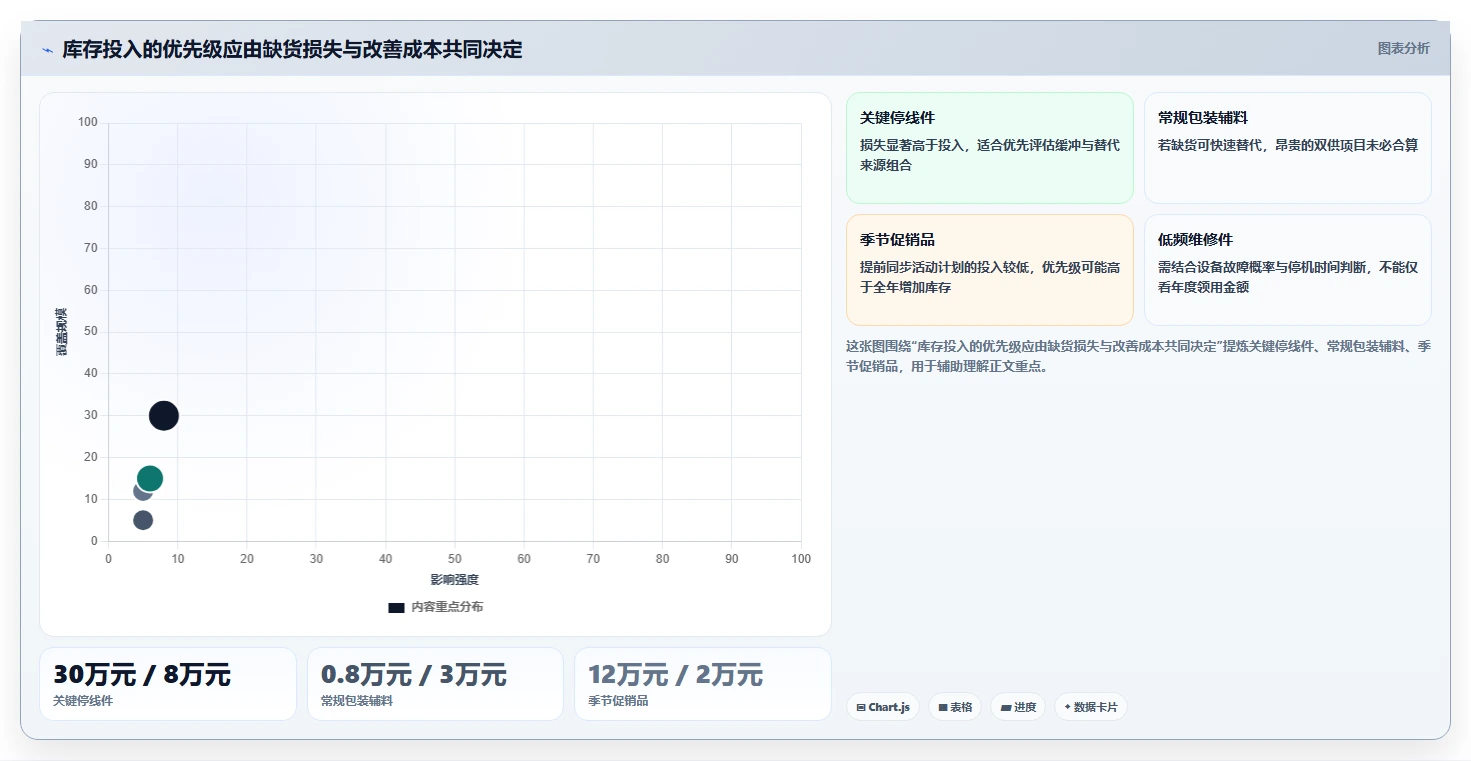This screenshot has height=761, width=1471.
Task: Click the lowest gray bubble near value 5
Action: [143, 520]
